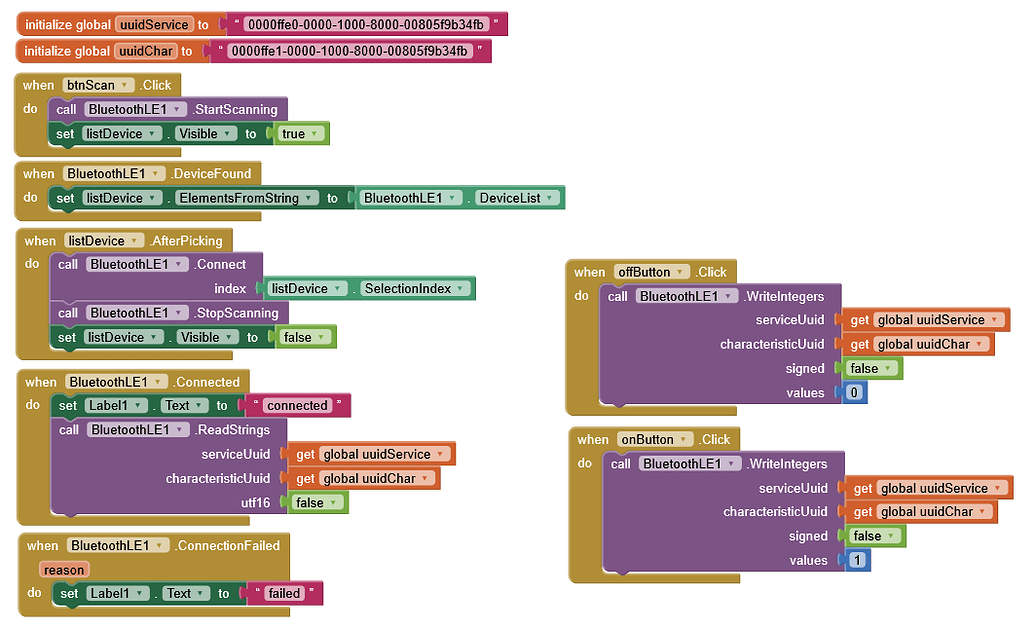Open global uuidService dropdown in offButton block
Viewport: 1035px width, 628px height.
coord(938,320)
